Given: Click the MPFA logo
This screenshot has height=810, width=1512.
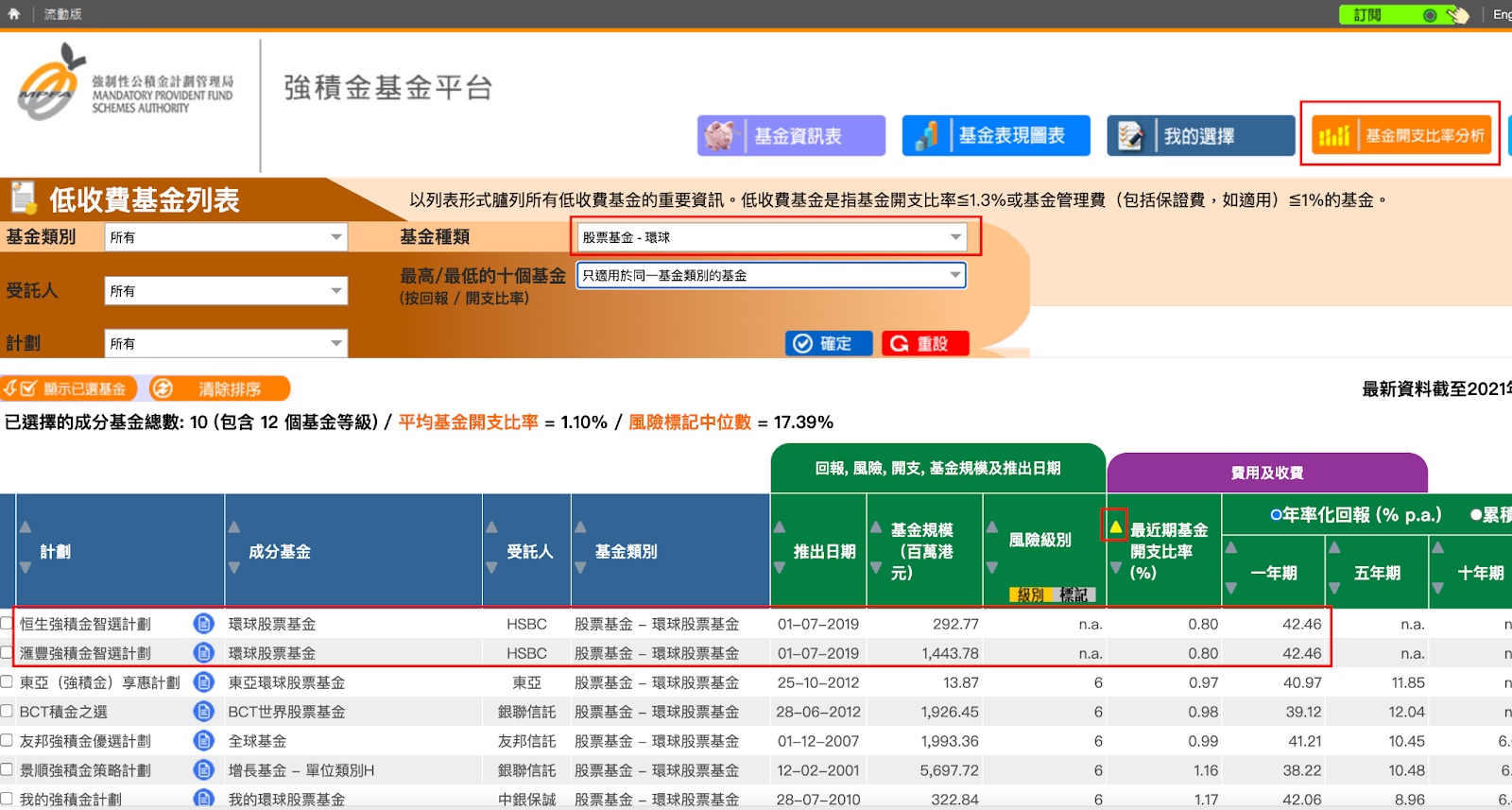Looking at the screenshot, I should (126, 83).
